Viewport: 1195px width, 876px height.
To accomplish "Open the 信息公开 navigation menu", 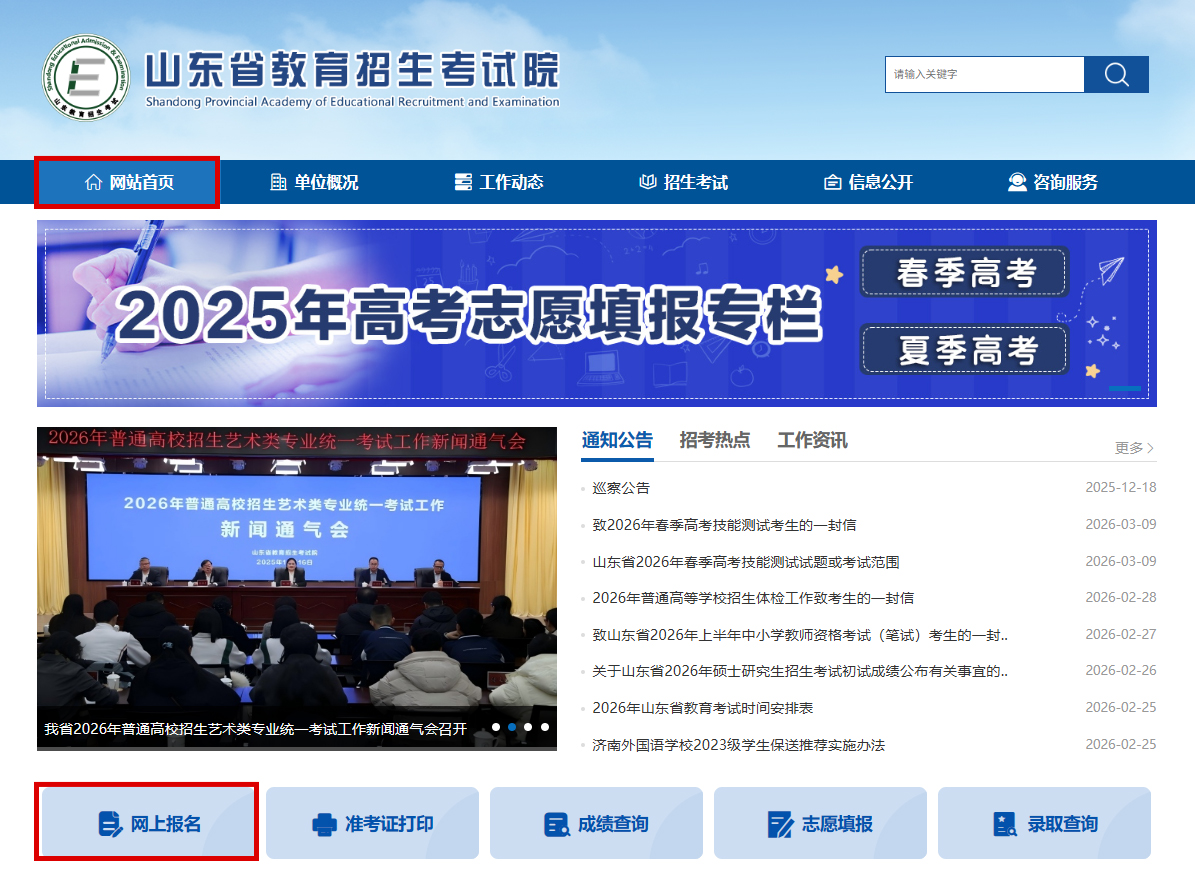I will pyautogui.click(x=868, y=182).
